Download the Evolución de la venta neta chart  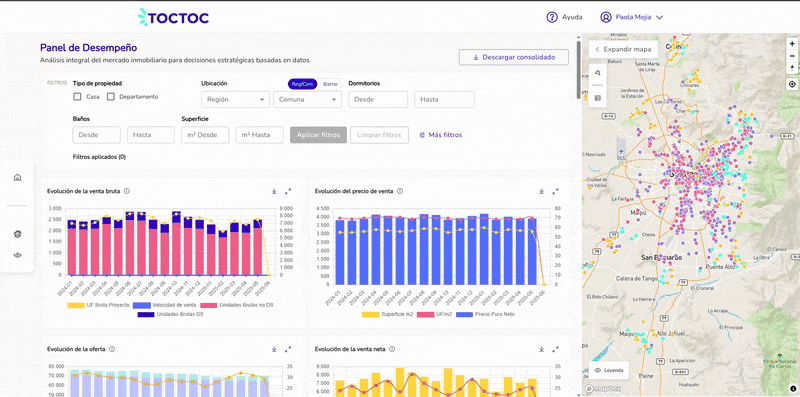542,349
